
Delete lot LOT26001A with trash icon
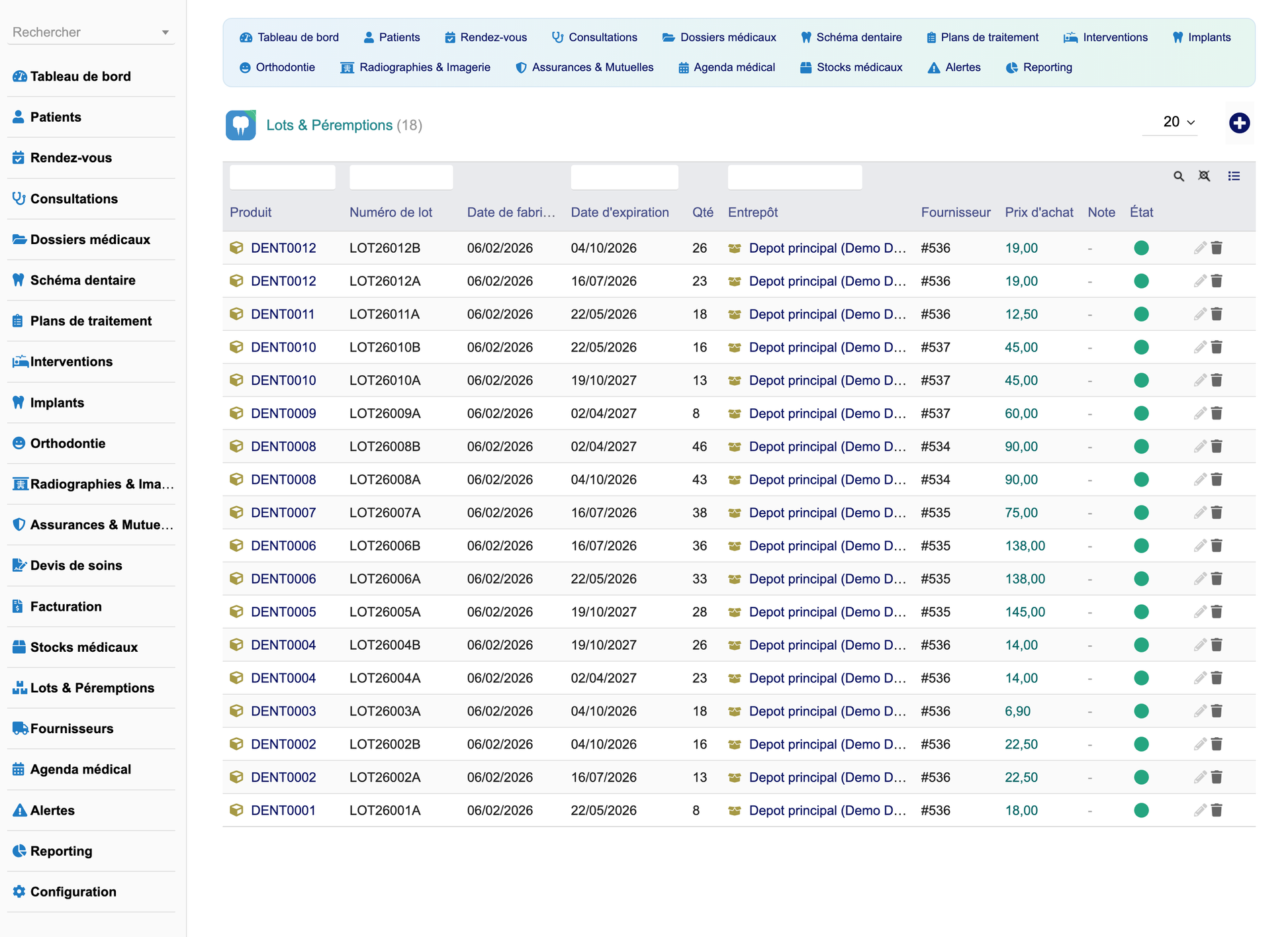(1217, 811)
